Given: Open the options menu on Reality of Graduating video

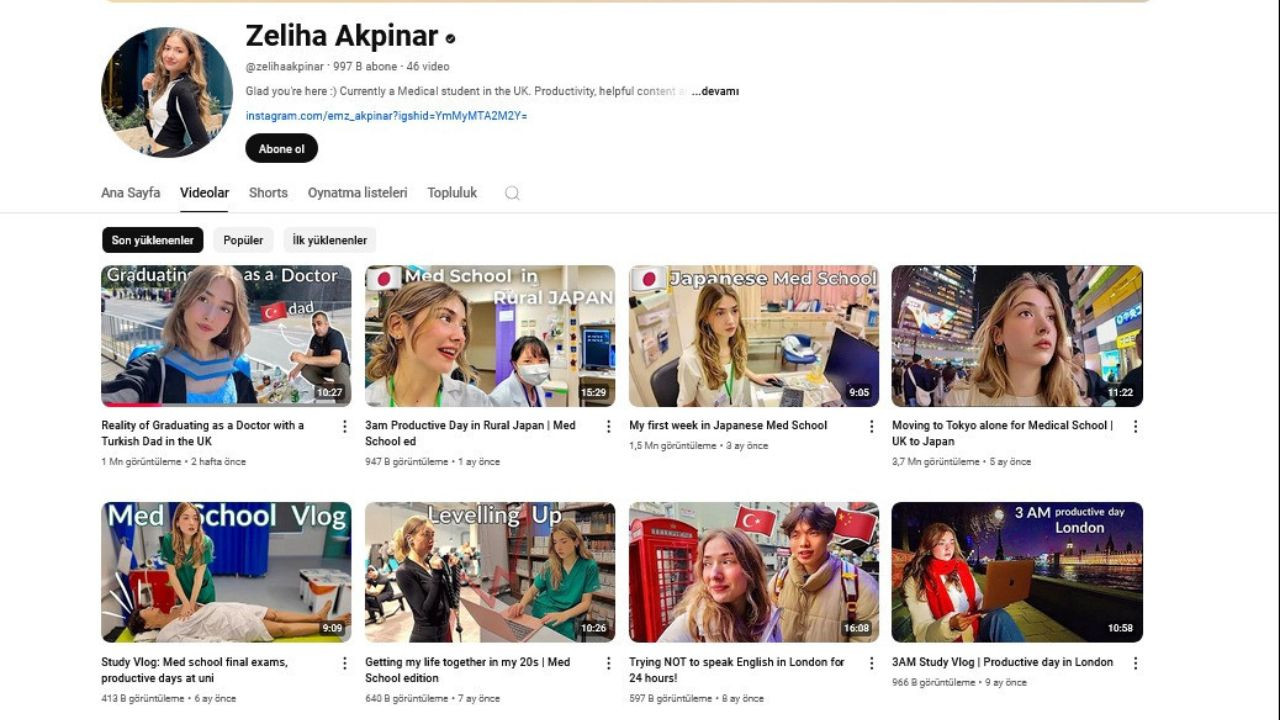Looking at the screenshot, I should pos(344,425).
